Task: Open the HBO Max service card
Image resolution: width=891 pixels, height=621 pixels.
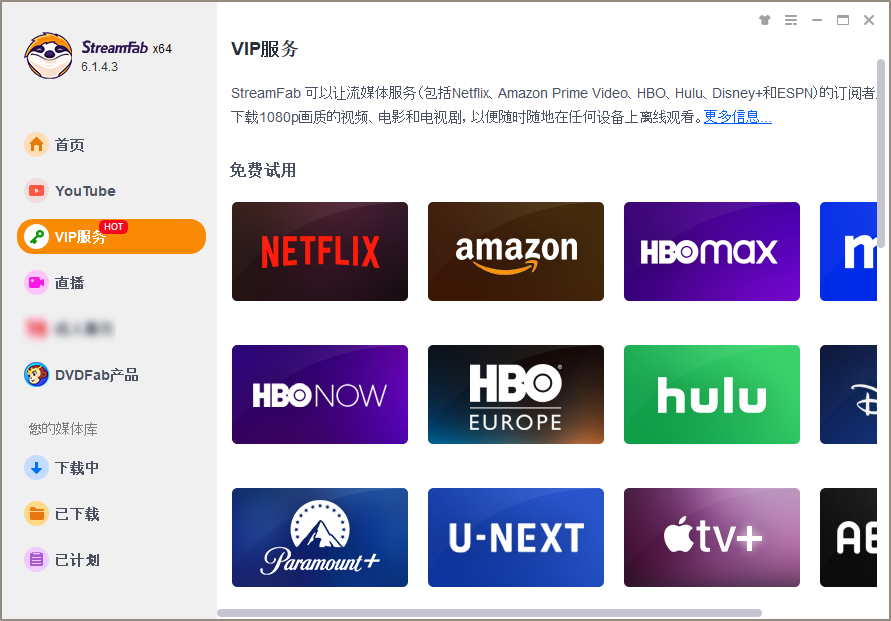Action: point(712,251)
